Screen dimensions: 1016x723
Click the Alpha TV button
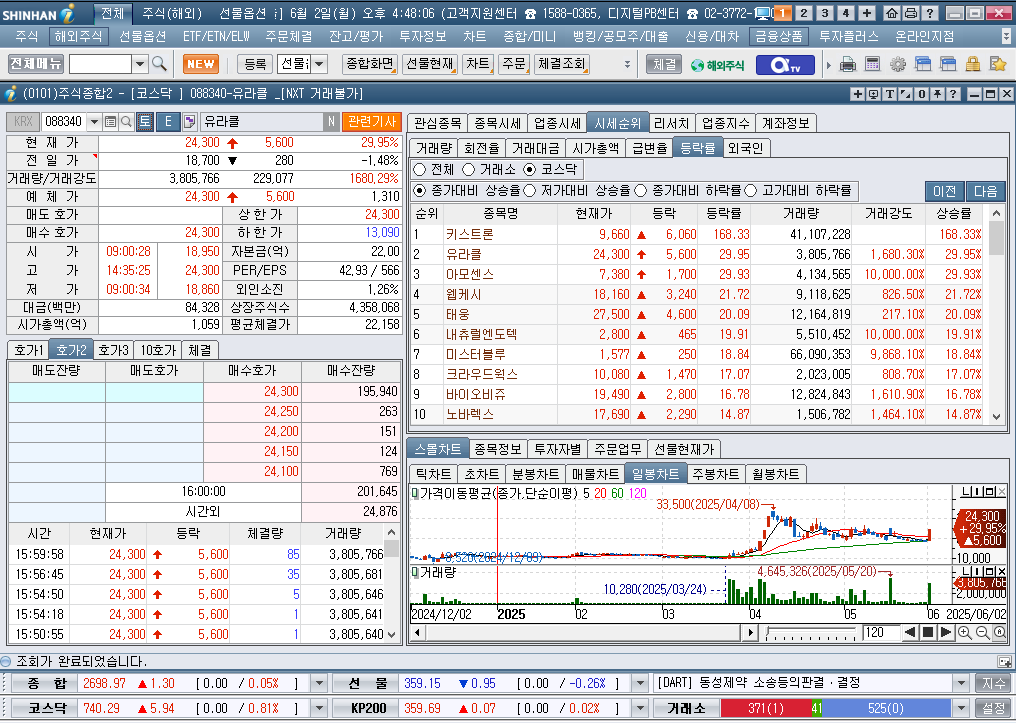[785, 65]
